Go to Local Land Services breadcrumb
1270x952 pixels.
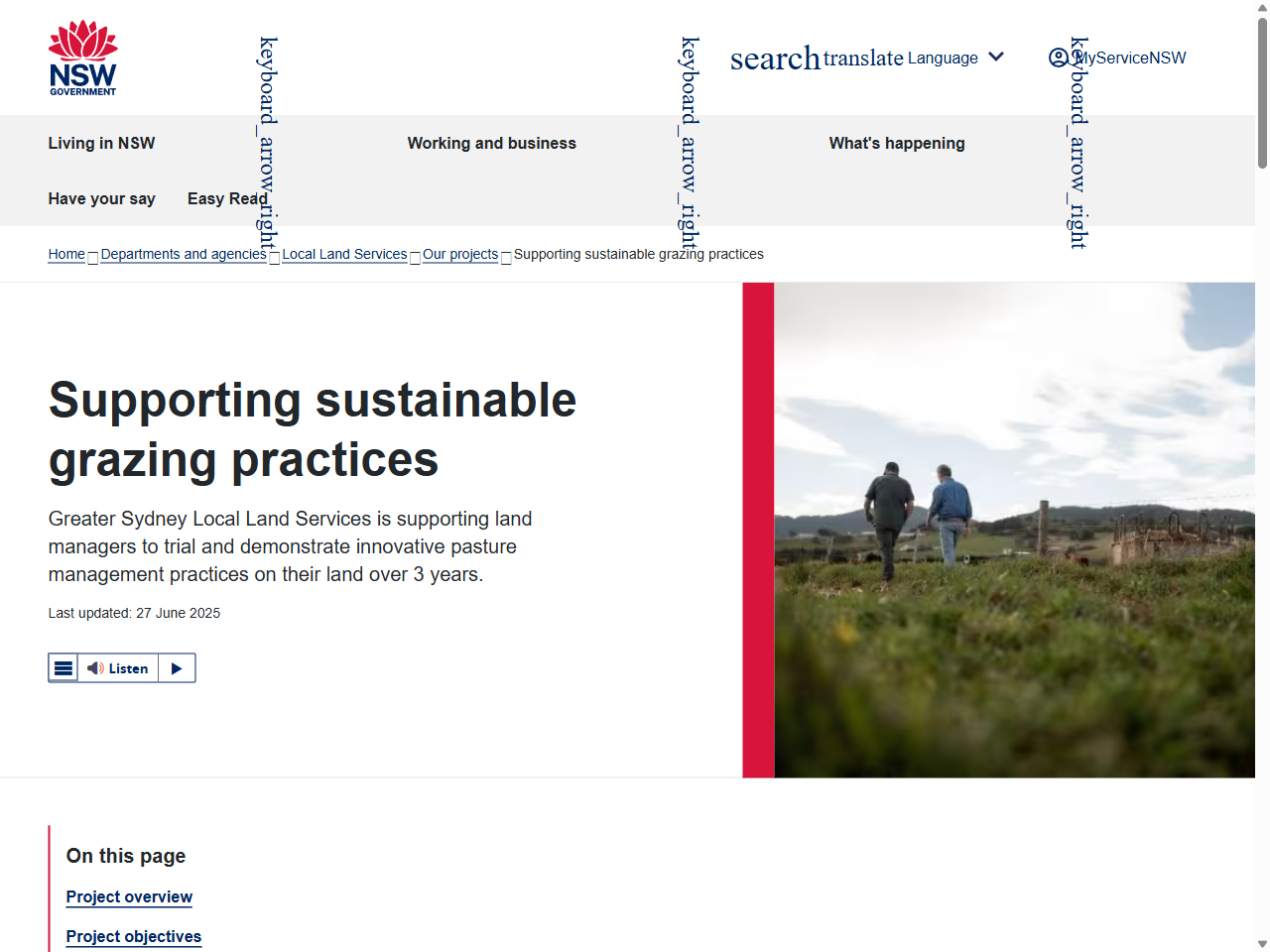pos(344,254)
